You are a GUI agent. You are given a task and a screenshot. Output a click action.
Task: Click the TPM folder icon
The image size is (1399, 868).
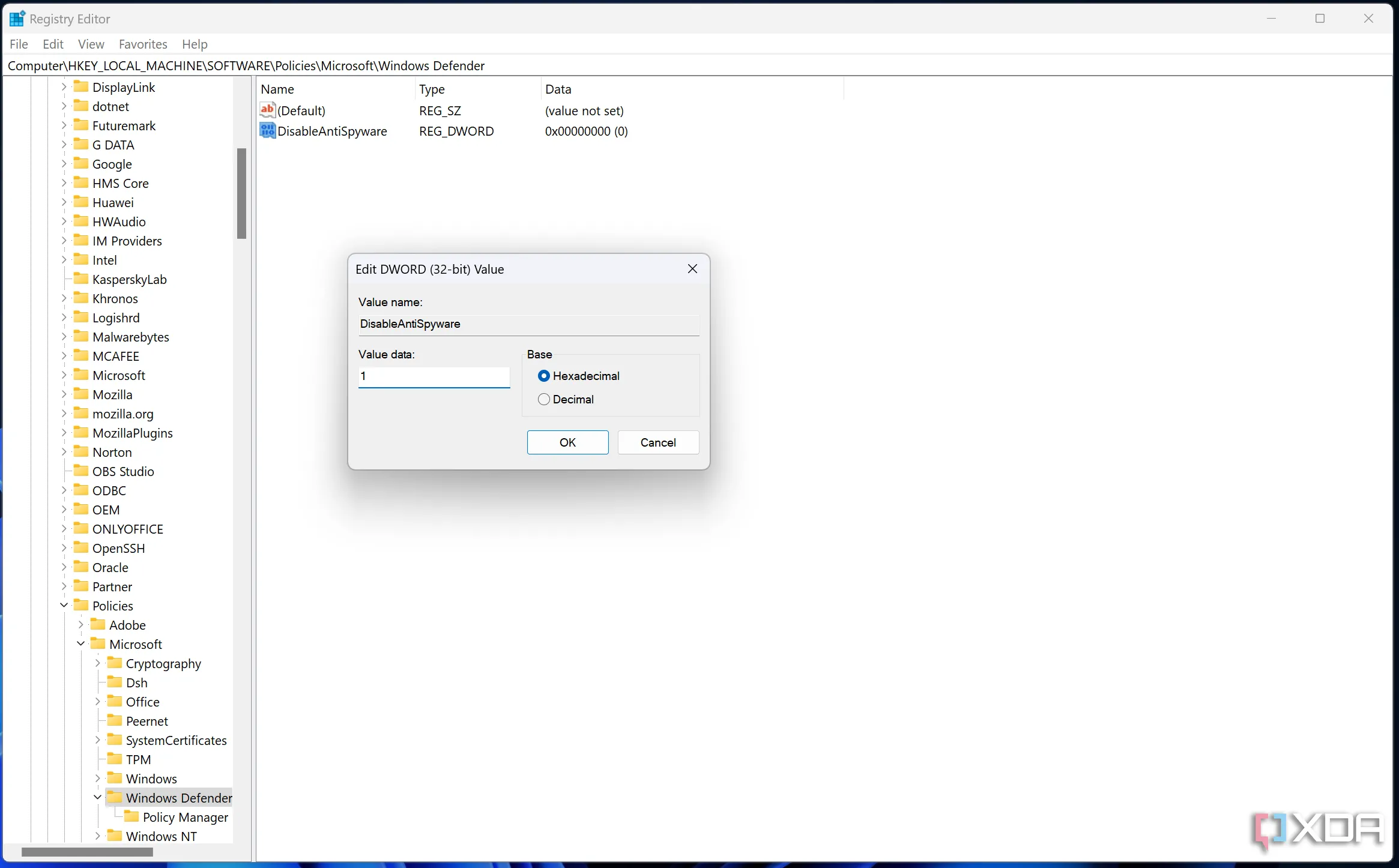coord(115,759)
